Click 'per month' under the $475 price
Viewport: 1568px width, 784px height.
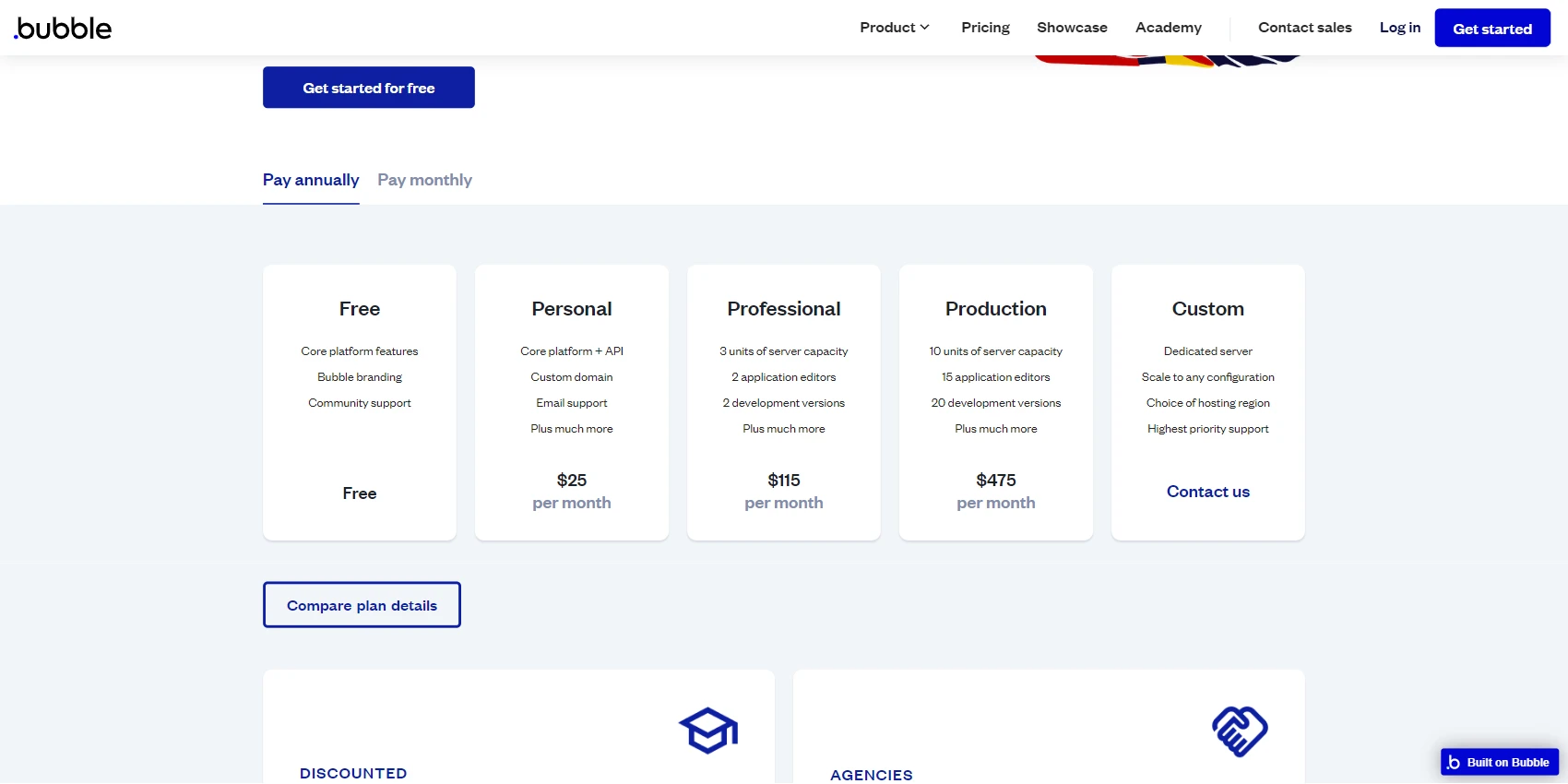pyautogui.click(x=996, y=503)
